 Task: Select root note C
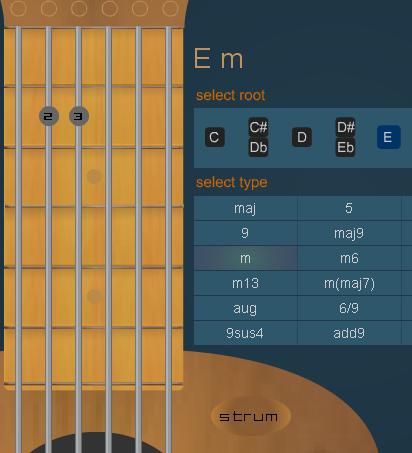(x=214, y=137)
